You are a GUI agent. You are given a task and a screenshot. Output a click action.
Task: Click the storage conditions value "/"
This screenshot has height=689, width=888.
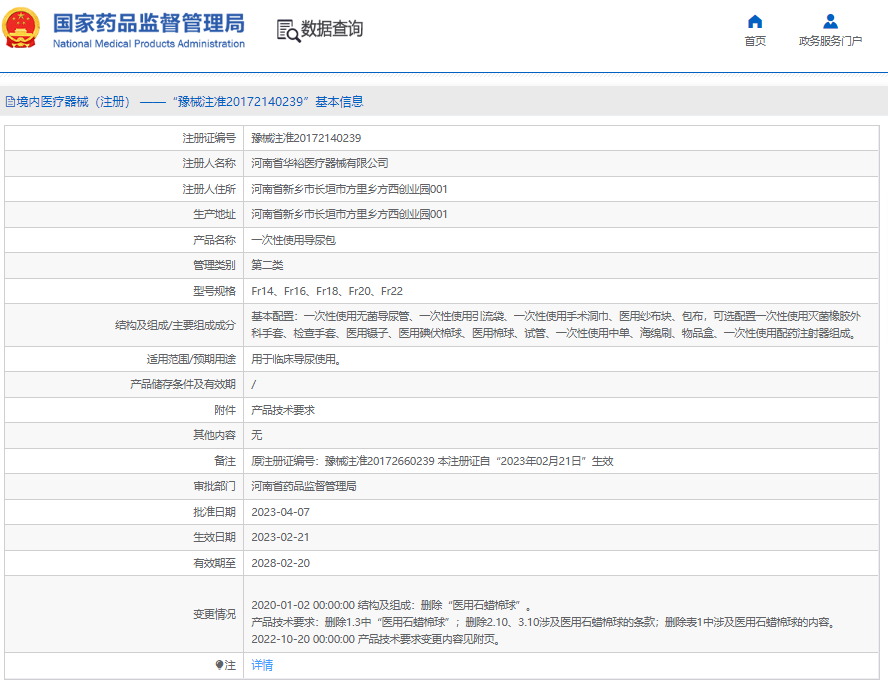254,385
